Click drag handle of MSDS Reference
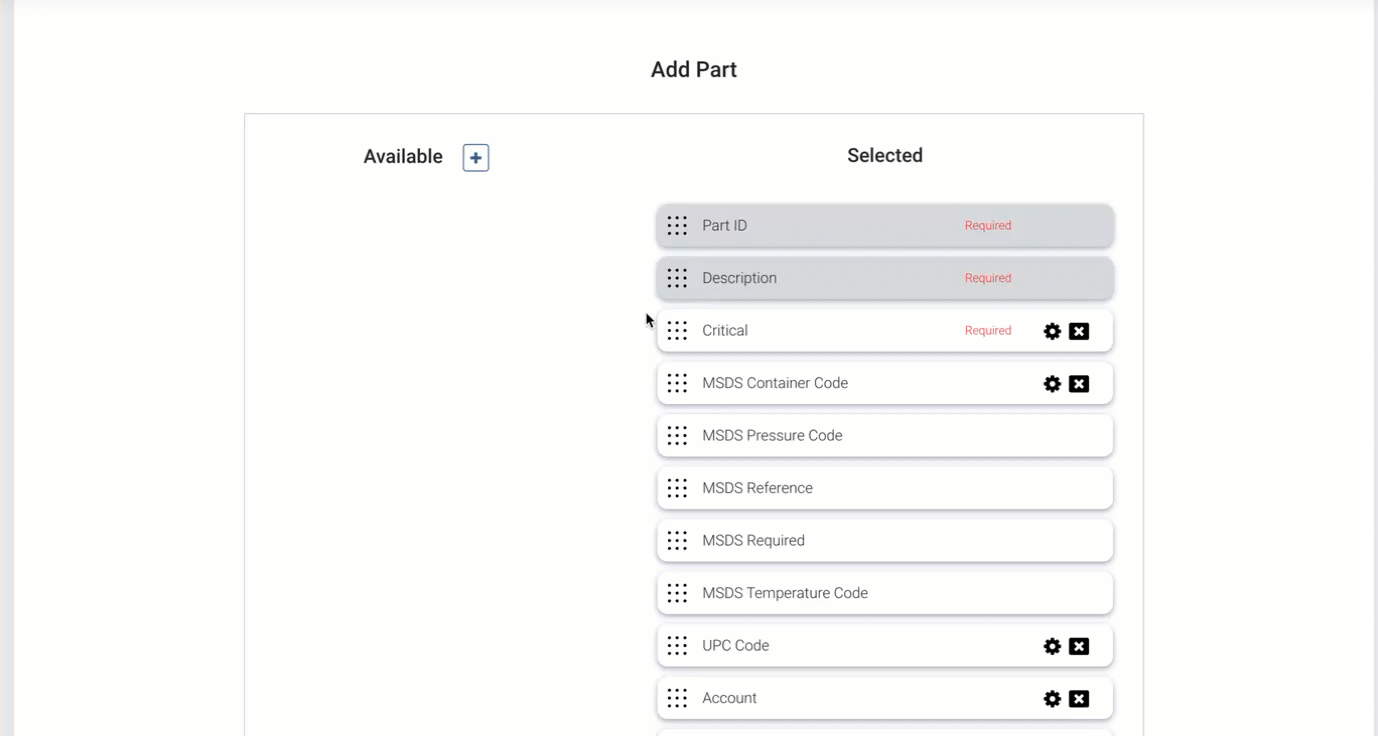Screen dimensions: 1378x736 pyautogui.click(x=677, y=488)
